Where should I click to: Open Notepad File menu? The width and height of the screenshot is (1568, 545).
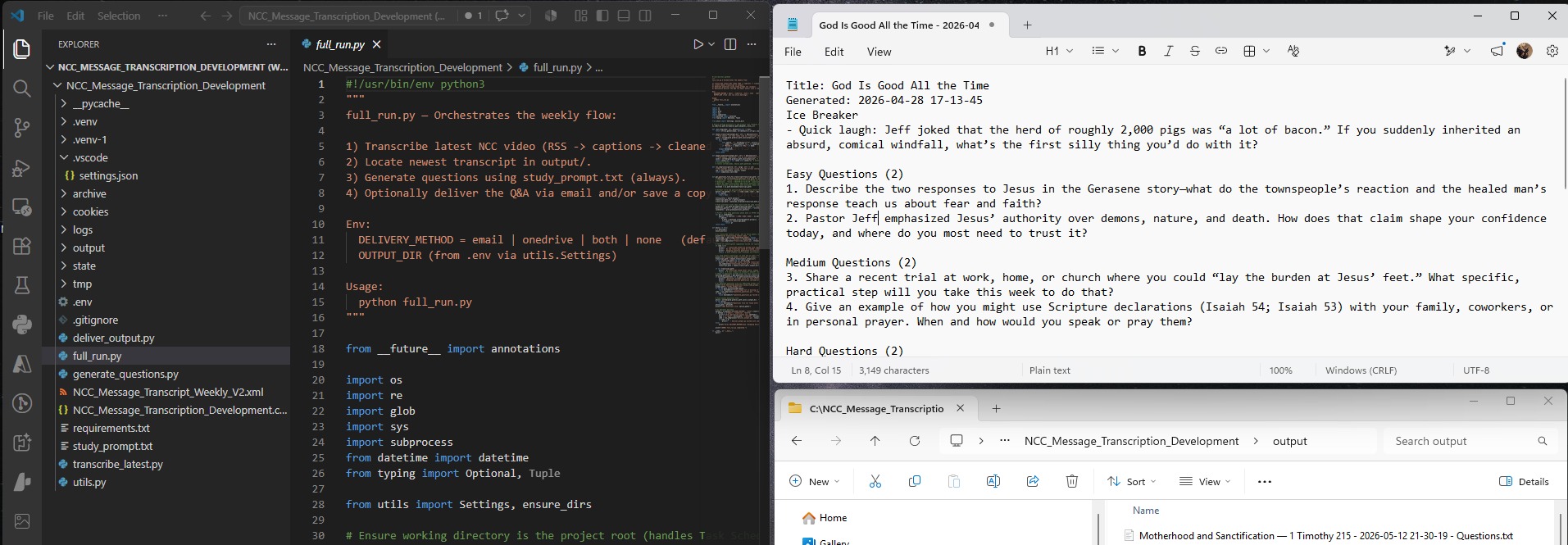pyautogui.click(x=793, y=52)
